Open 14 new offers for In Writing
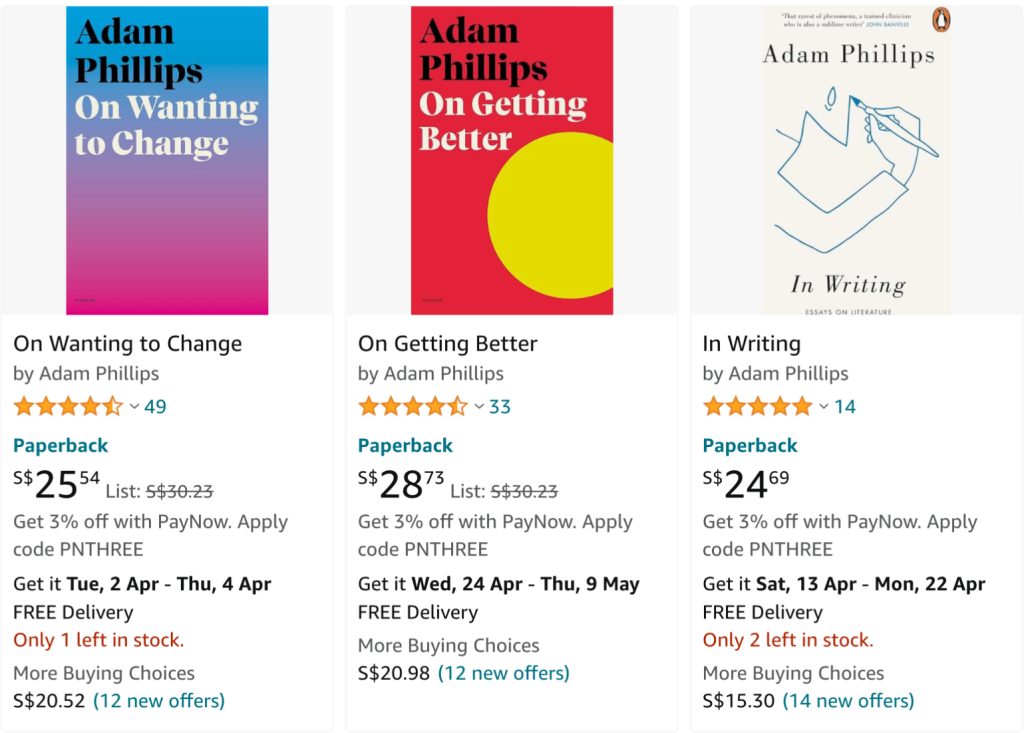Screen dimensions: 1024x733 (848, 700)
